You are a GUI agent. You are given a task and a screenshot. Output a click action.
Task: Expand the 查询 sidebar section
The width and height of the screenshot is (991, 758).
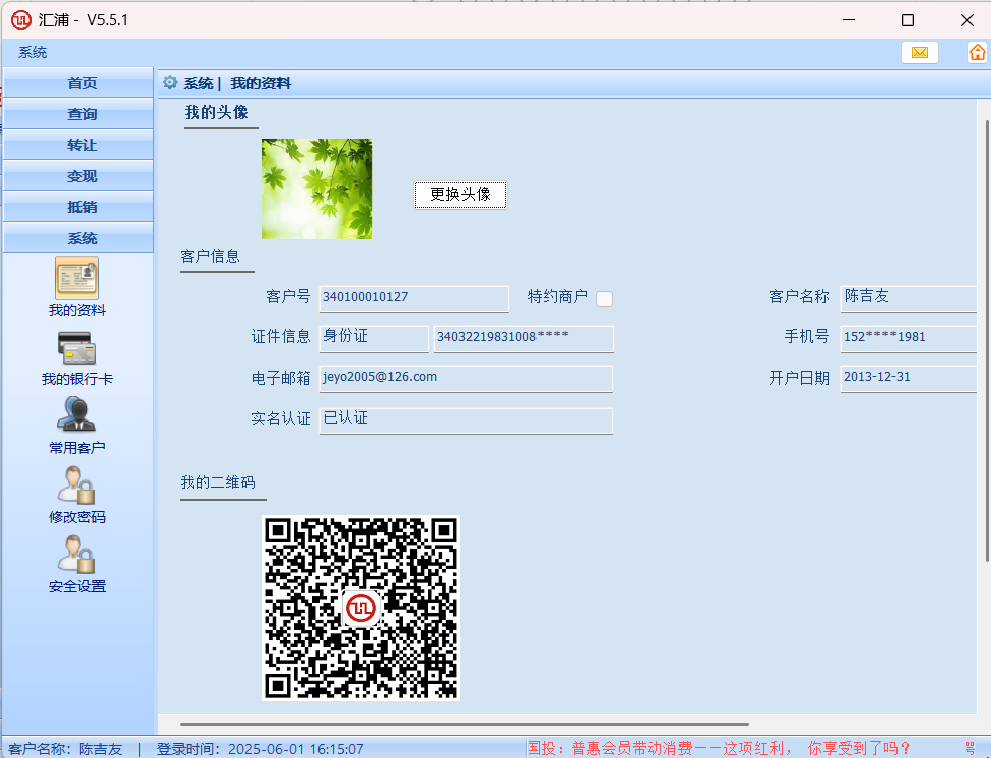(78, 115)
